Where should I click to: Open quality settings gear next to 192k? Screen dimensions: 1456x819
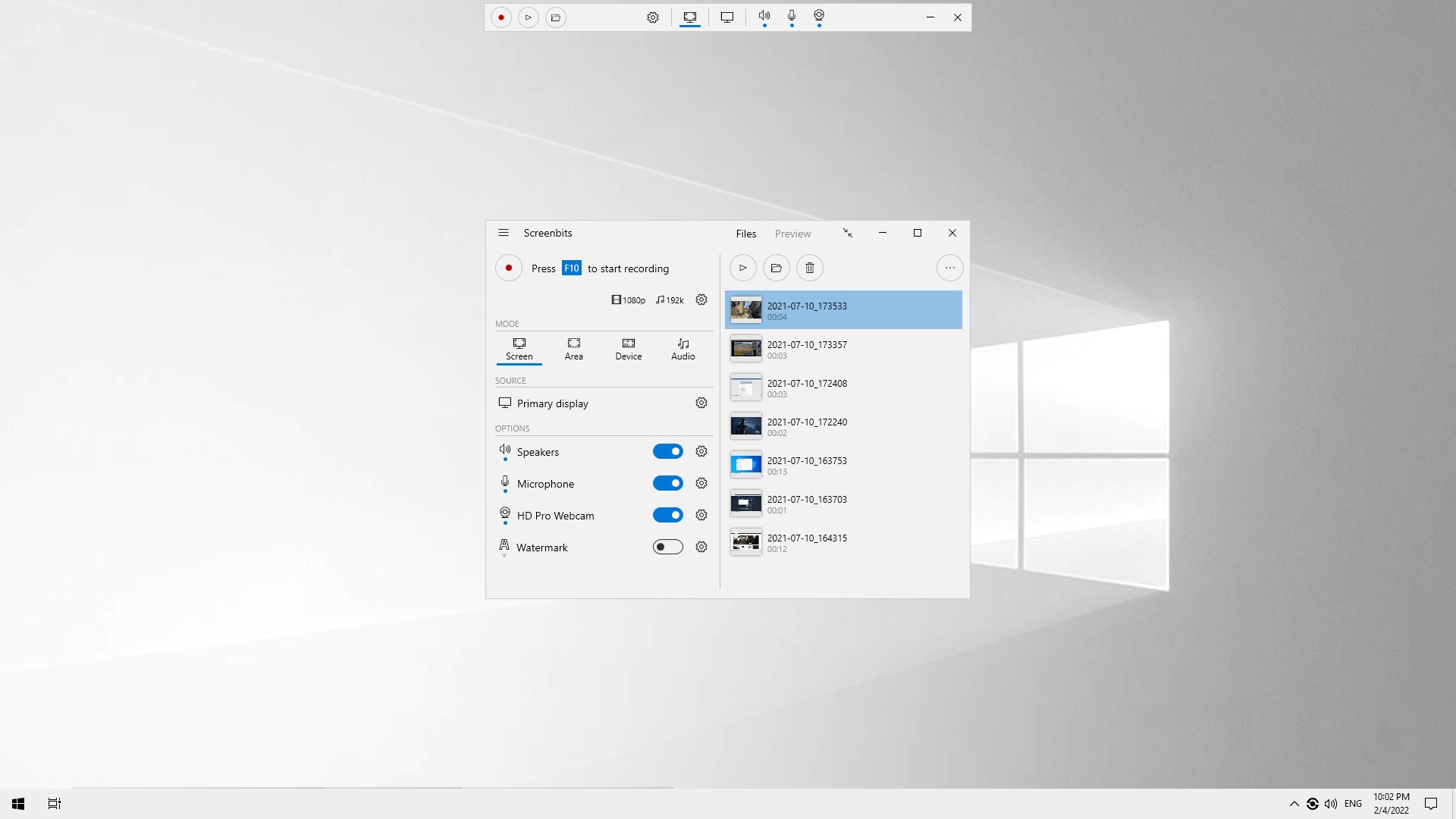pos(701,300)
